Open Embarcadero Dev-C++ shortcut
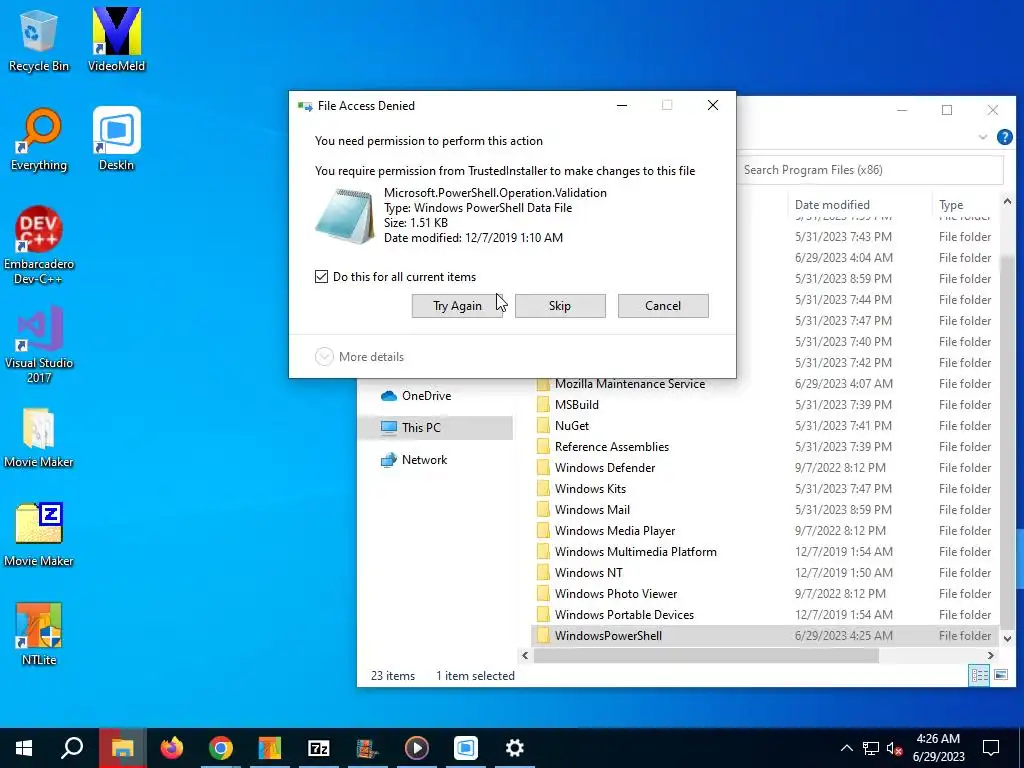1024x768 pixels. coord(39,246)
